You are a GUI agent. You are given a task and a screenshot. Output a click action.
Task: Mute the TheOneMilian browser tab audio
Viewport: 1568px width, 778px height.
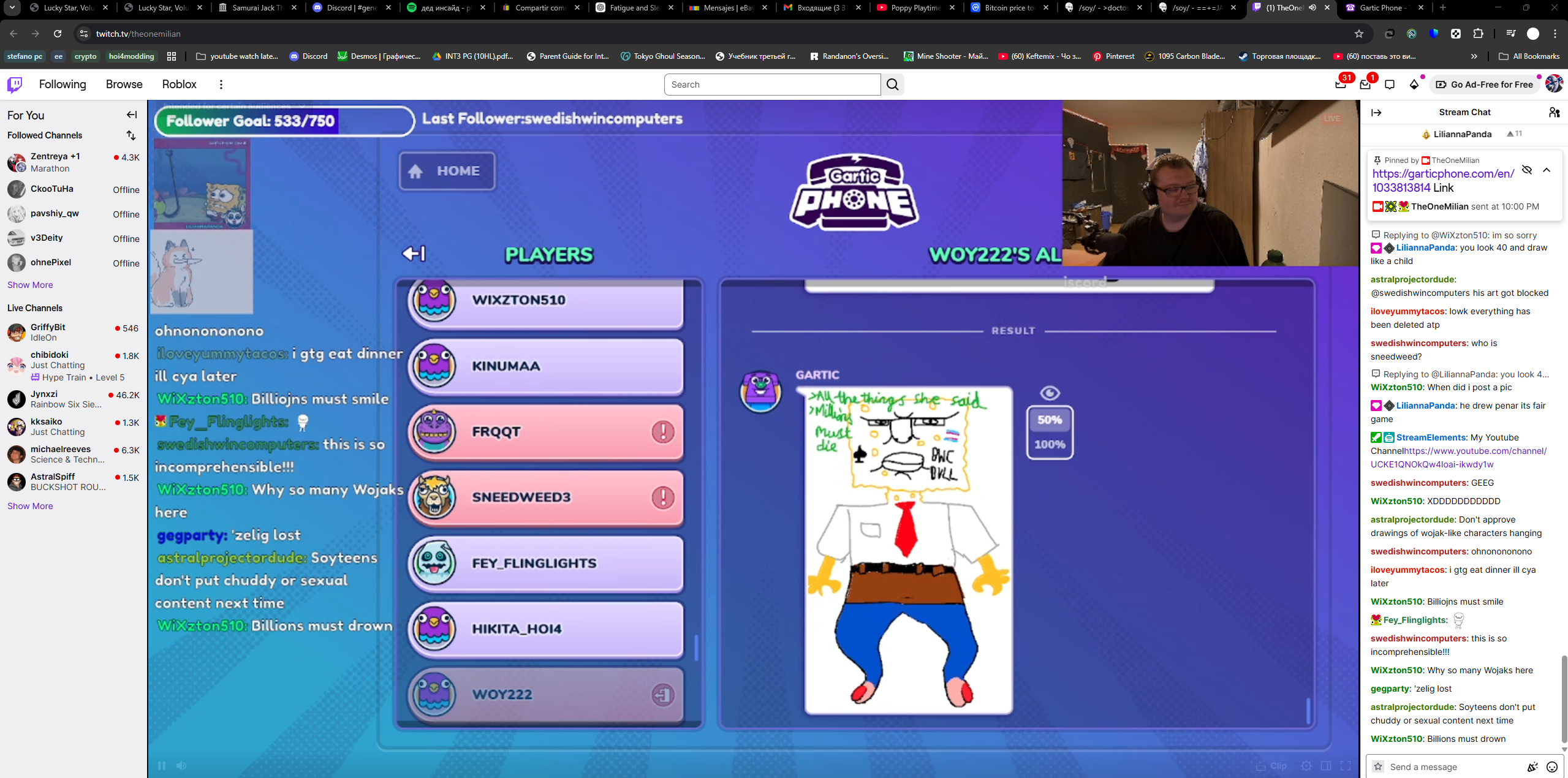1312,8
